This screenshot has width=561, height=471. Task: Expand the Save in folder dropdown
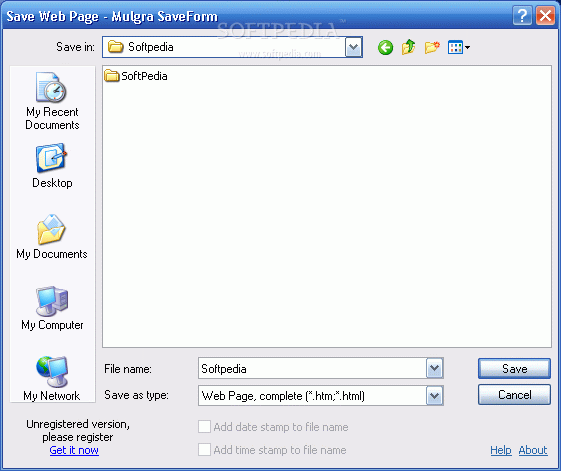[353, 47]
